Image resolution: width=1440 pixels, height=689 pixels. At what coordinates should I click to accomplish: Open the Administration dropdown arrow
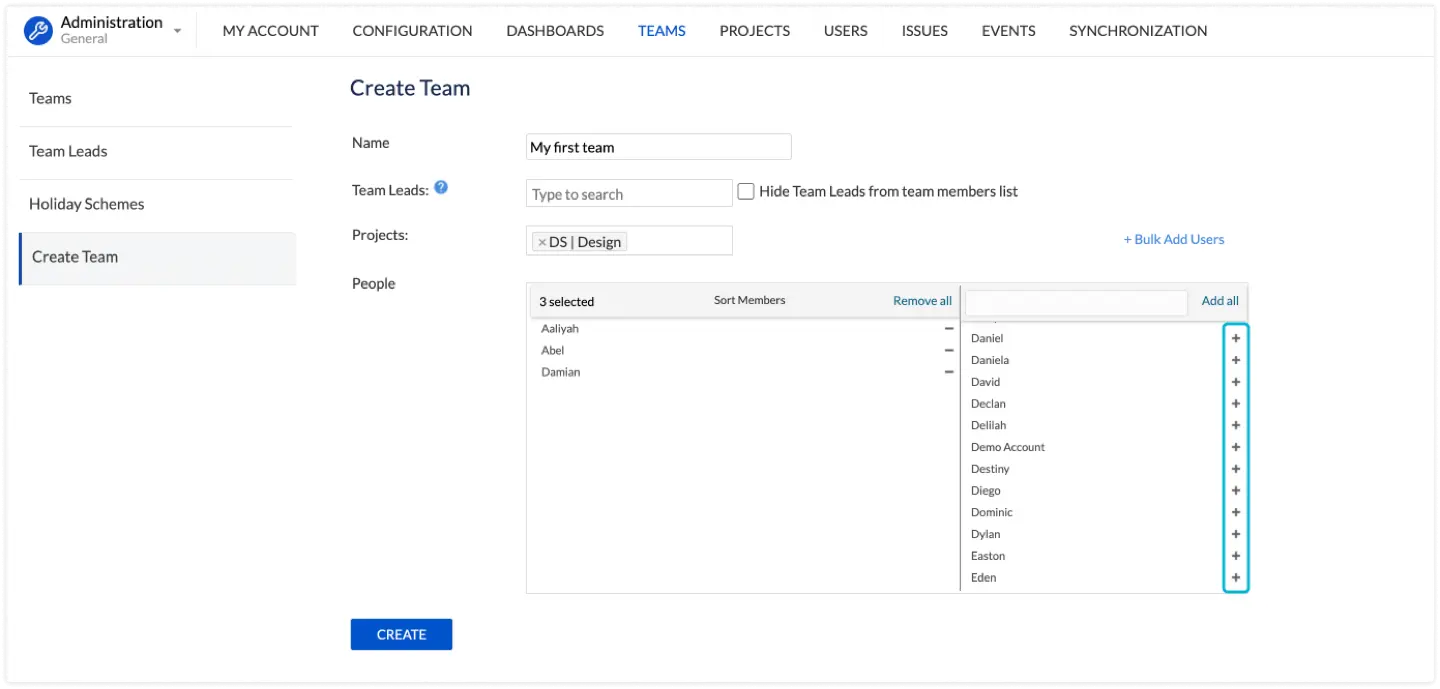(x=178, y=31)
